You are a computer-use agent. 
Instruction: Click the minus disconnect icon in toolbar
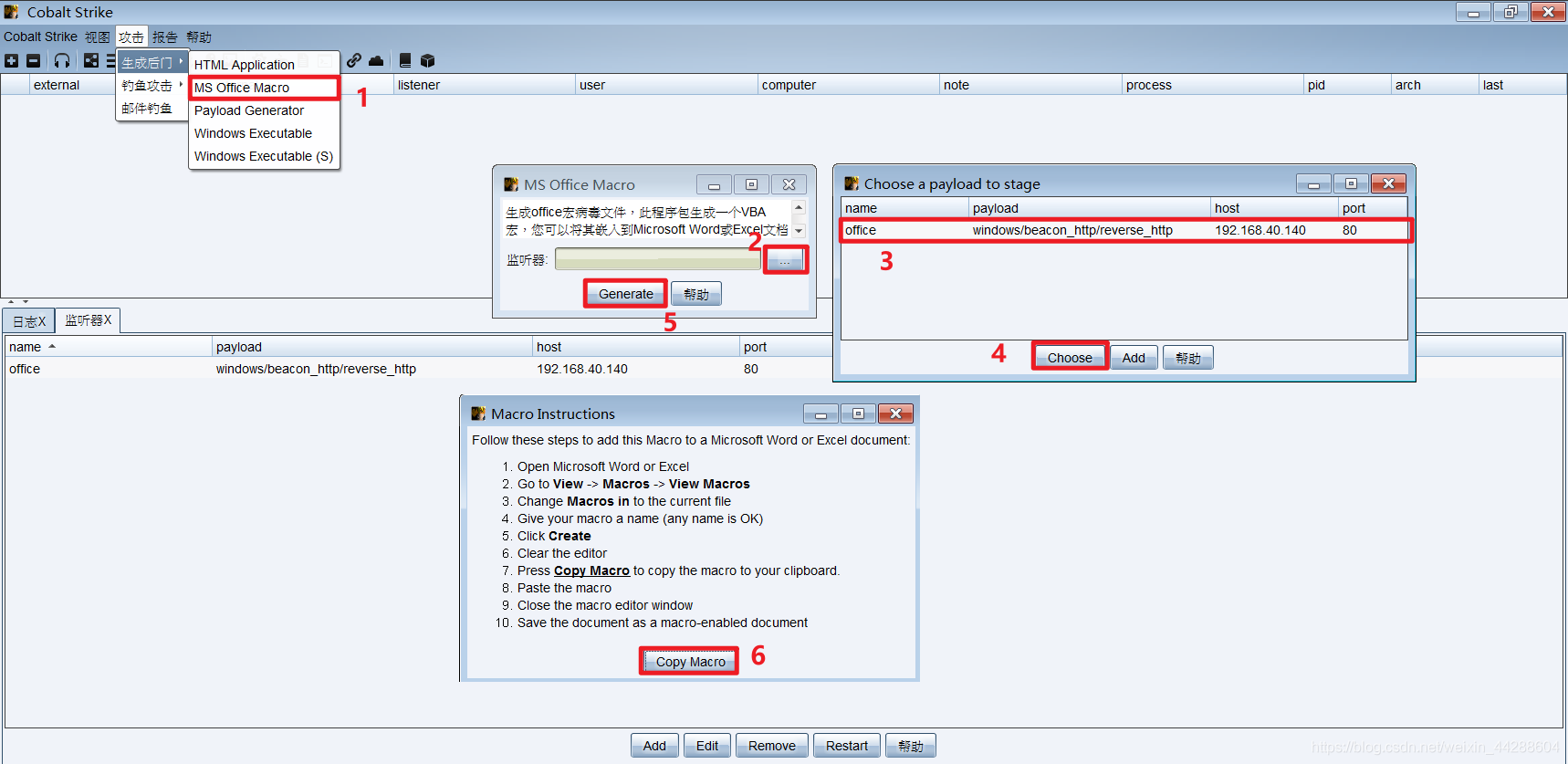(34, 61)
